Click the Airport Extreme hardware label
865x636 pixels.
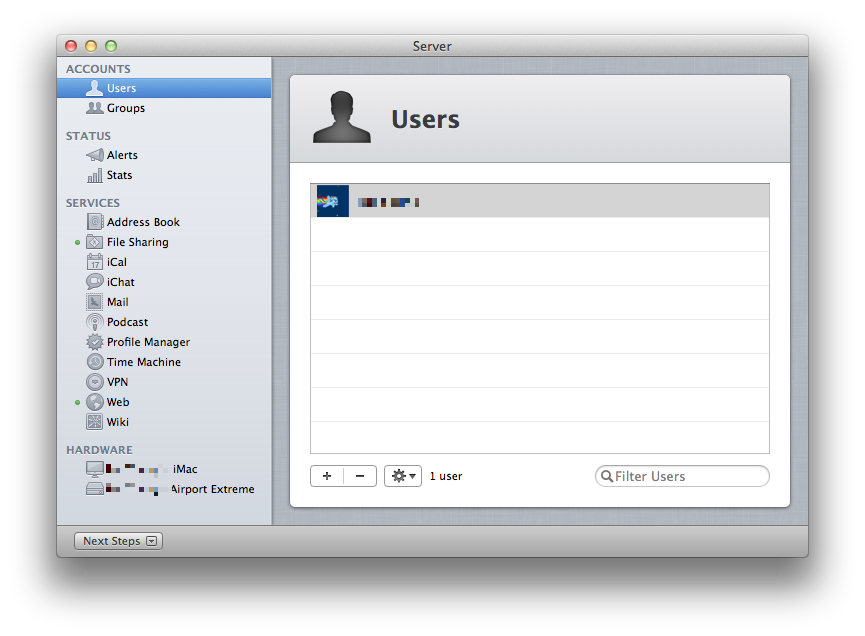(x=213, y=489)
